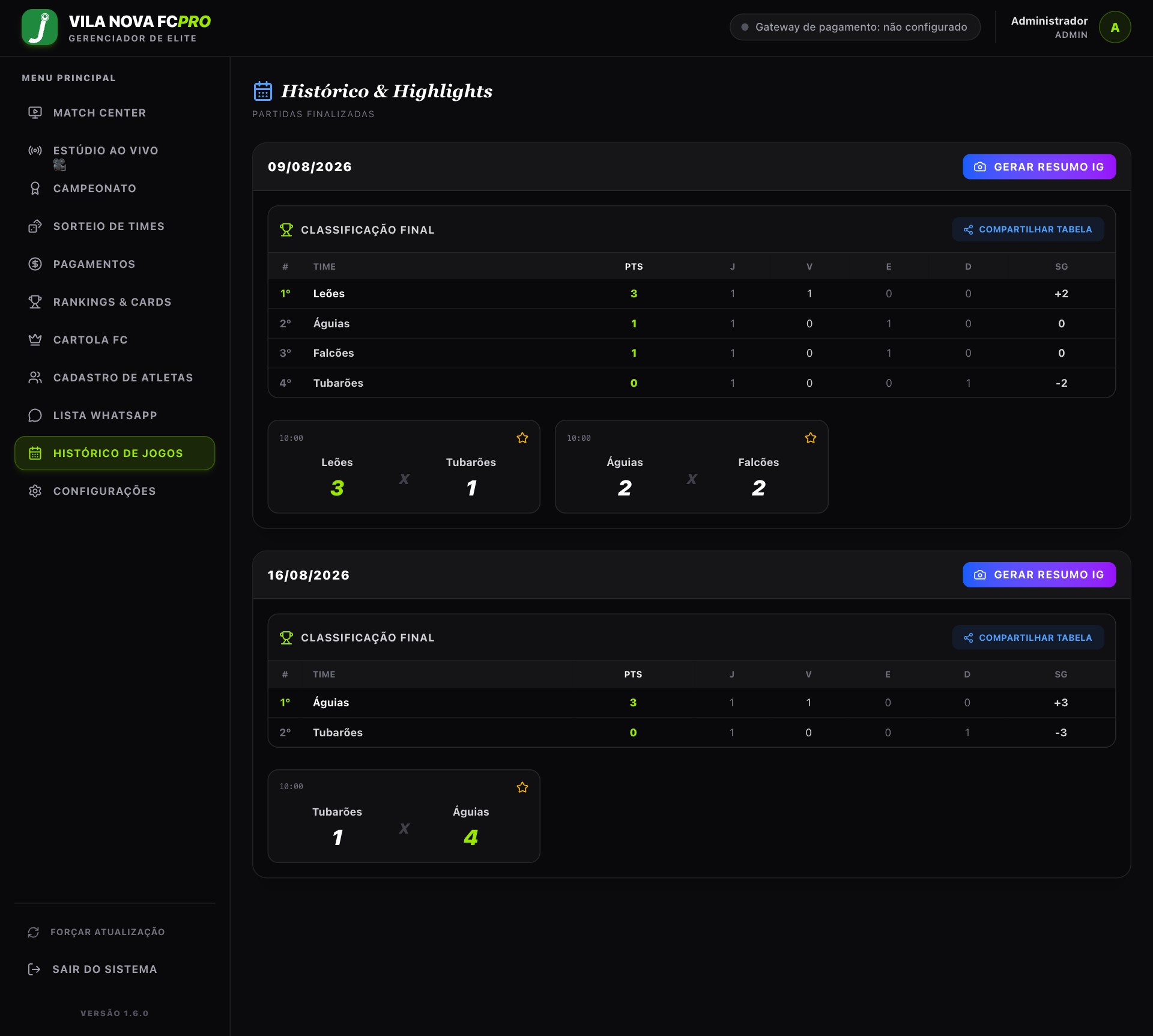Click Tubarões row in 16/08/2026 standings
Screen dimensions: 1153x1036
[x=691, y=733]
